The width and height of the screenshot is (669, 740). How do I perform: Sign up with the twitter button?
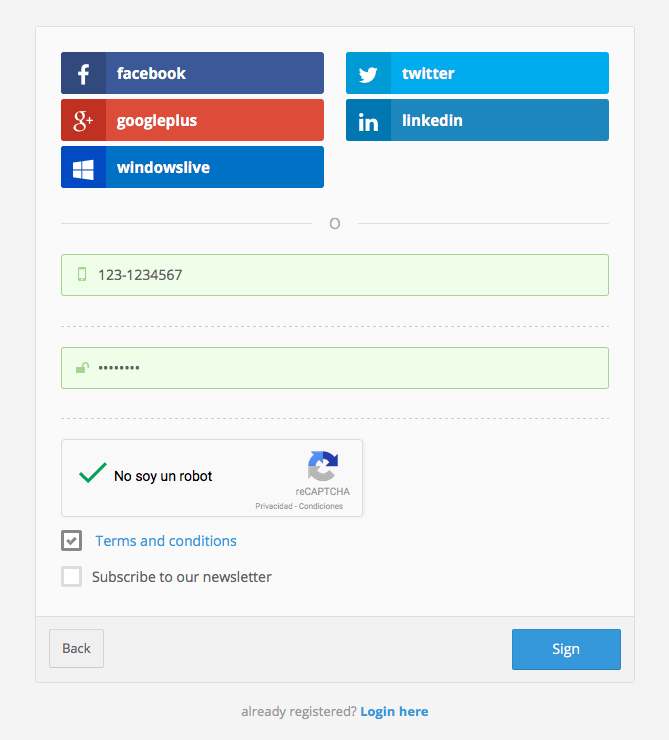click(x=477, y=74)
